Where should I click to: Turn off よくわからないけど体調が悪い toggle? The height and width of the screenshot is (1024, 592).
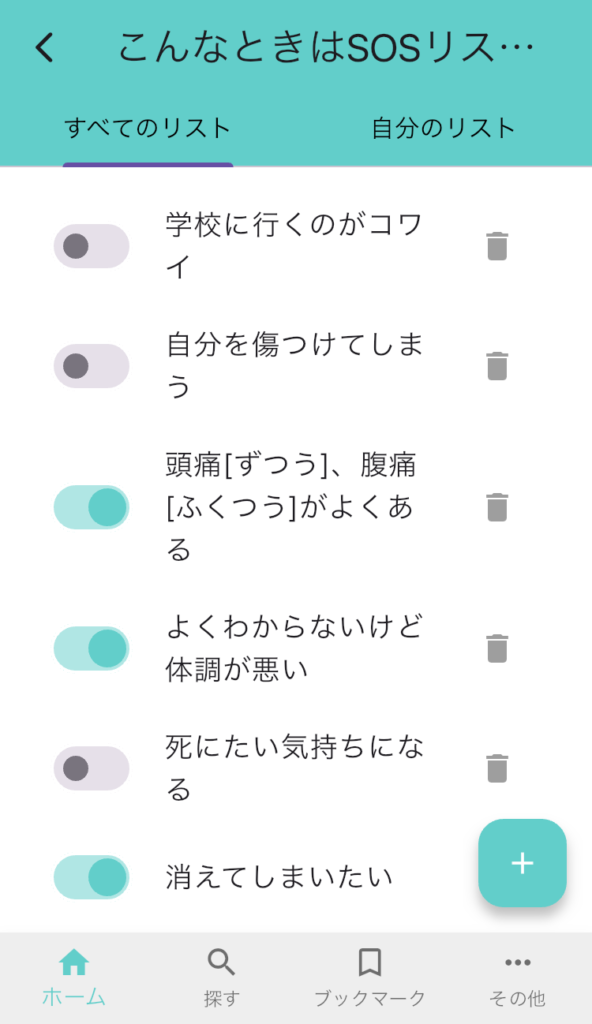(x=91, y=648)
